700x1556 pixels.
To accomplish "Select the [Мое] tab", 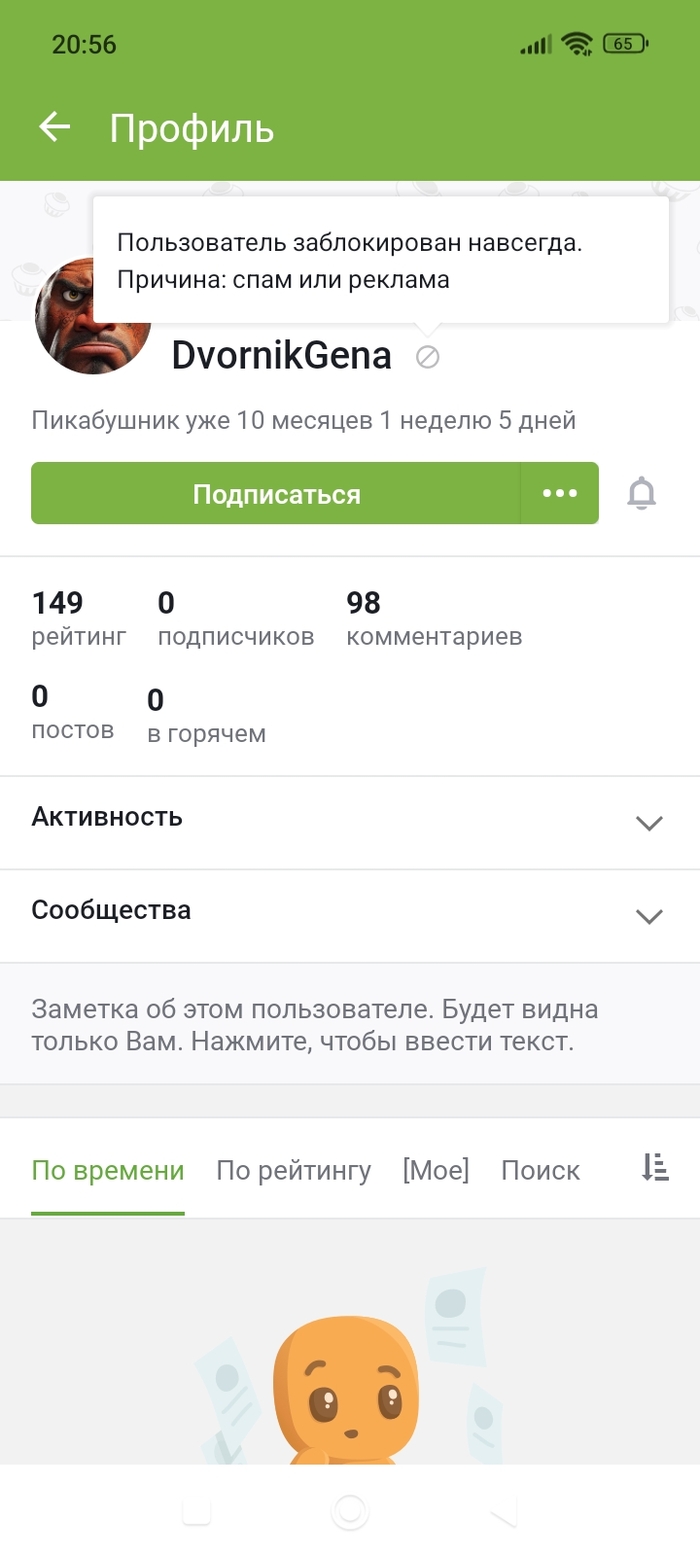I will [x=435, y=1170].
